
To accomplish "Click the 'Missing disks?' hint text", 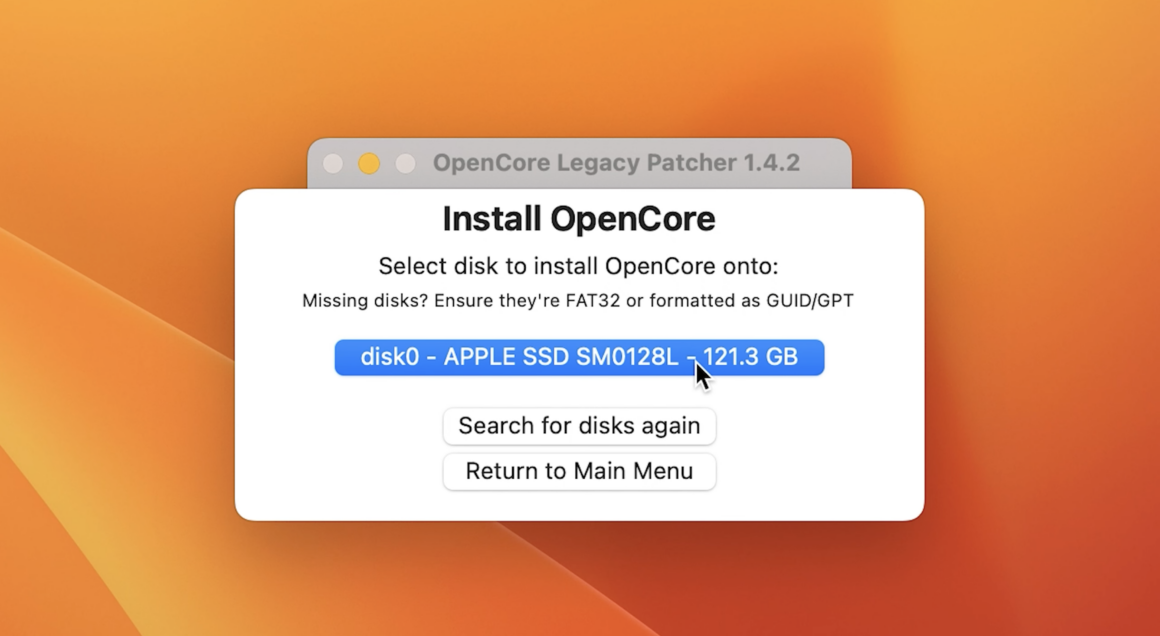I will 365,301.
